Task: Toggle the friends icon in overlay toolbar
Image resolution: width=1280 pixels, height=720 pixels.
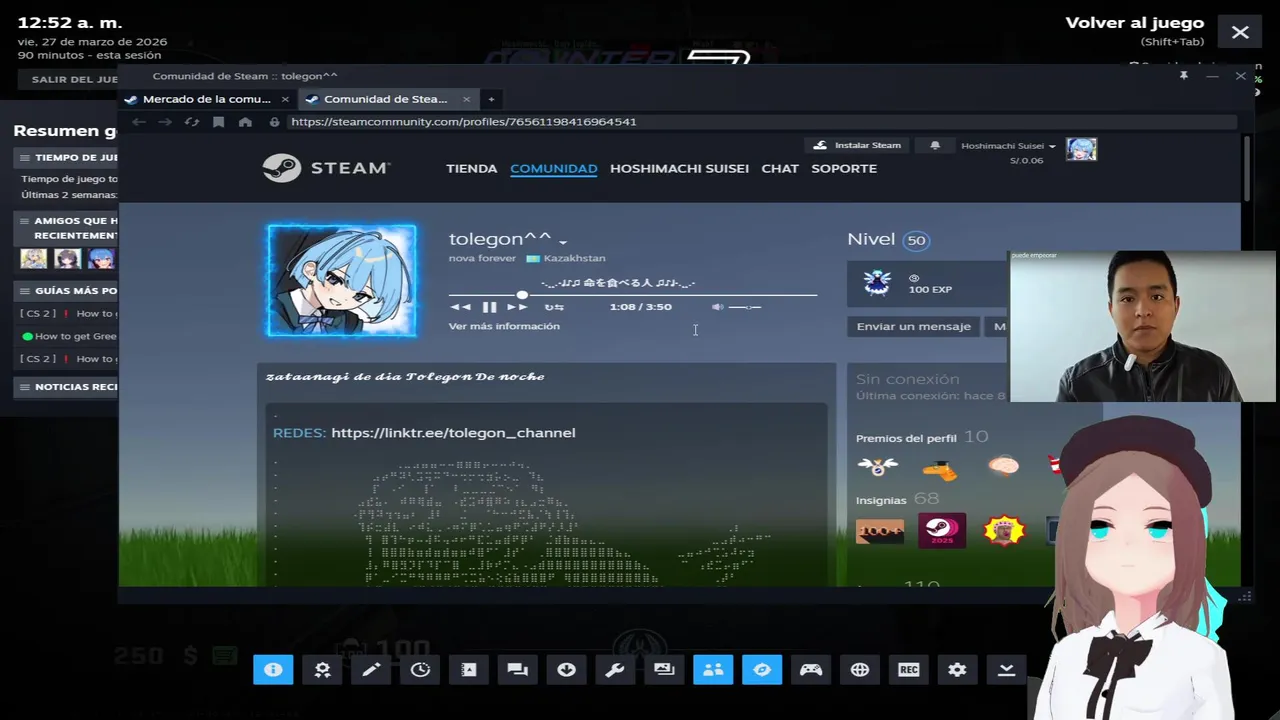Action: point(713,670)
